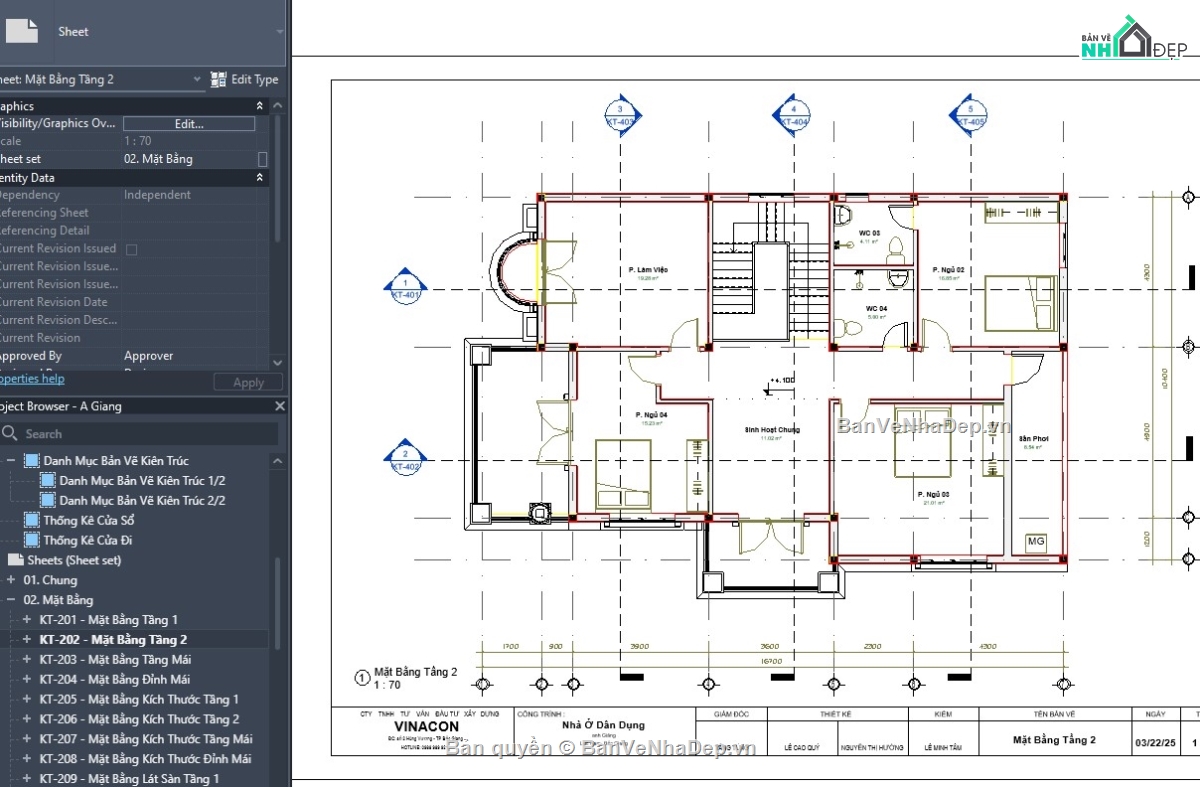The width and height of the screenshot is (1200, 787).
Task: Click the Project Browser Search field
Action: pyautogui.click(x=138, y=434)
